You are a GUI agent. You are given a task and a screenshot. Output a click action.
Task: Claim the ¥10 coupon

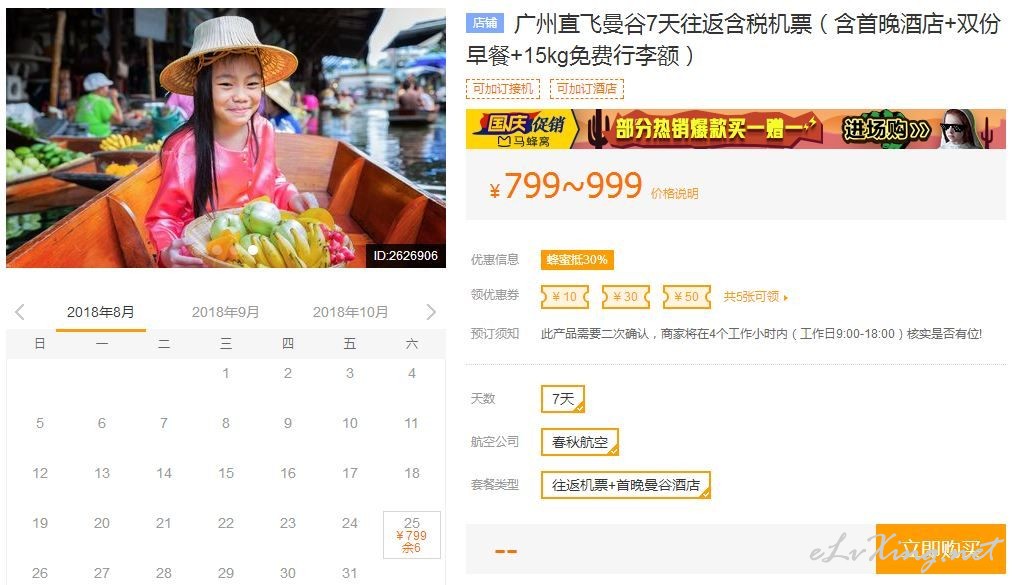[x=565, y=297]
